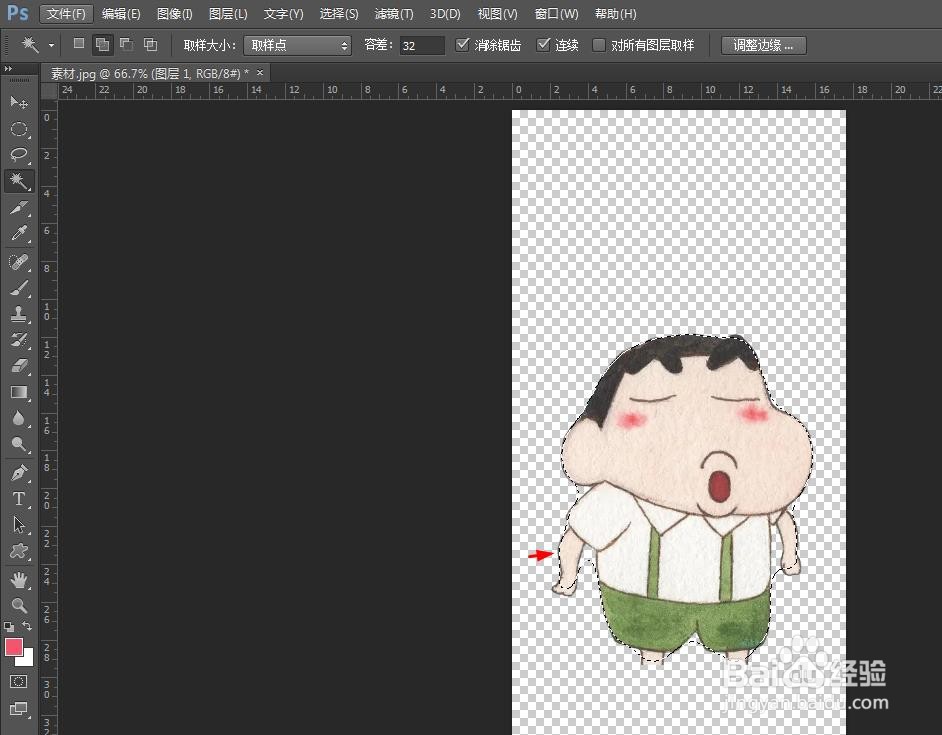Toggle the 连续 contiguous checkbox

pyautogui.click(x=543, y=44)
